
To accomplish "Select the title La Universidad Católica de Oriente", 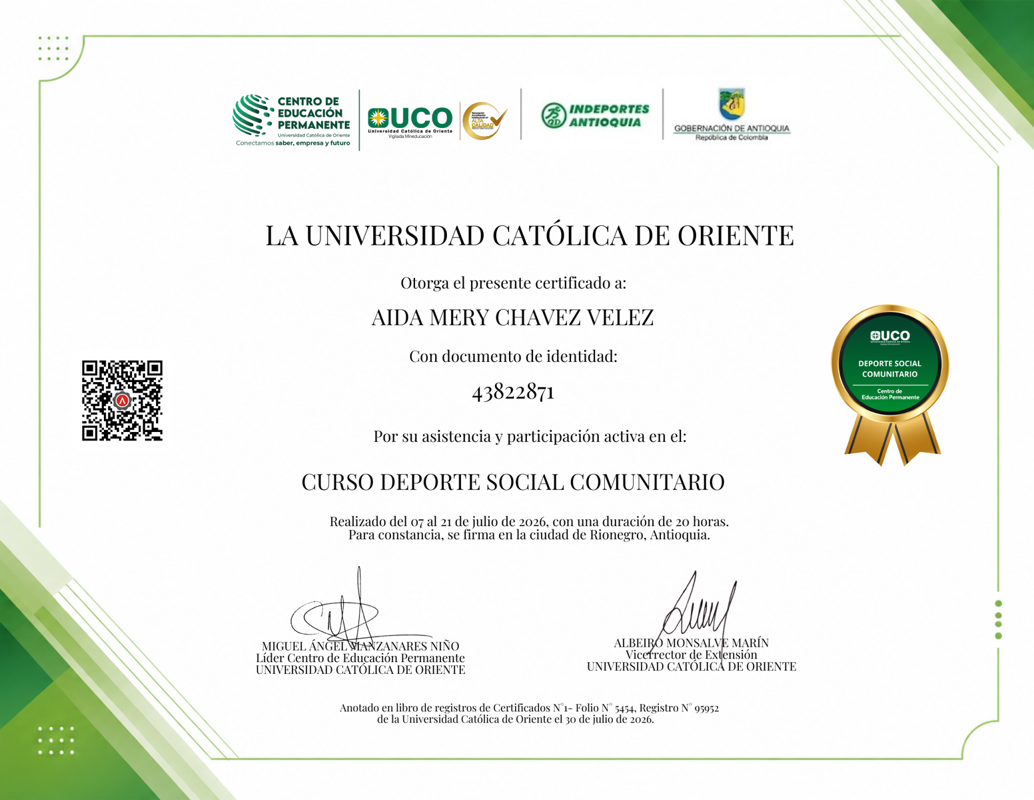I will pyautogui.click(x=530, y=235).
